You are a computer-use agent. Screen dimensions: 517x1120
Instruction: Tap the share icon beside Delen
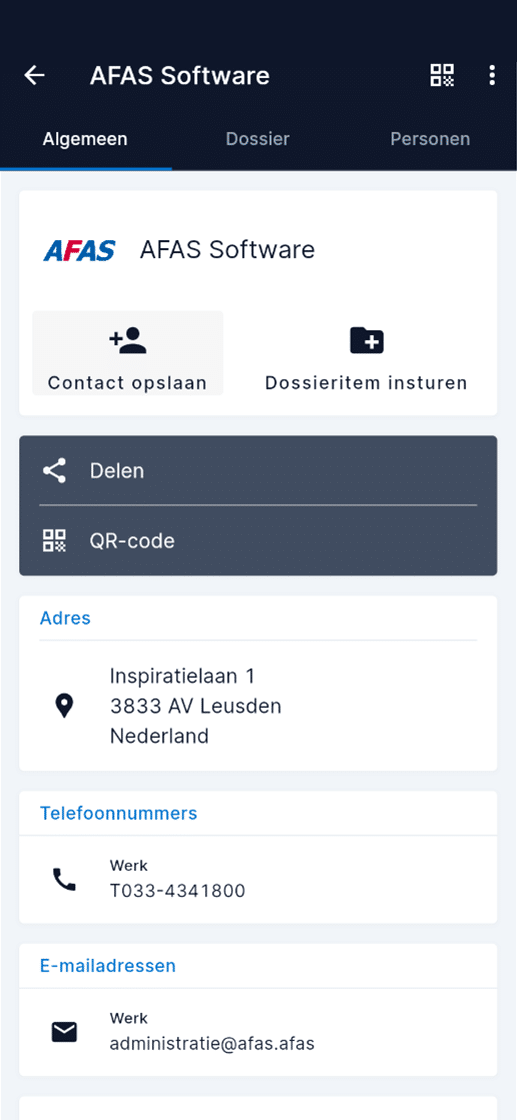pos(54,471)
